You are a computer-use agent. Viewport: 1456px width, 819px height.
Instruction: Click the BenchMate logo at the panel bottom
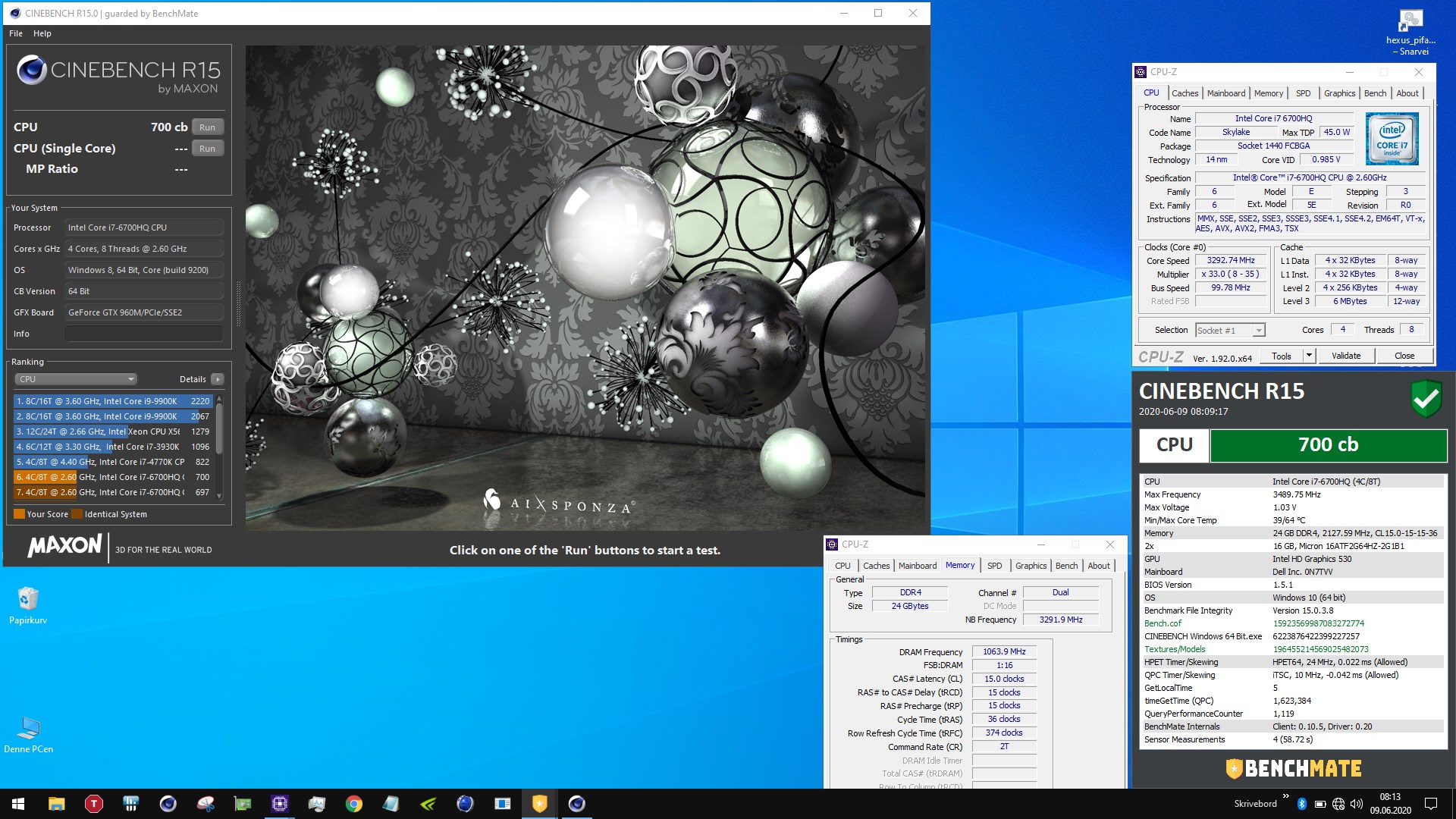tap(1294, 768)
